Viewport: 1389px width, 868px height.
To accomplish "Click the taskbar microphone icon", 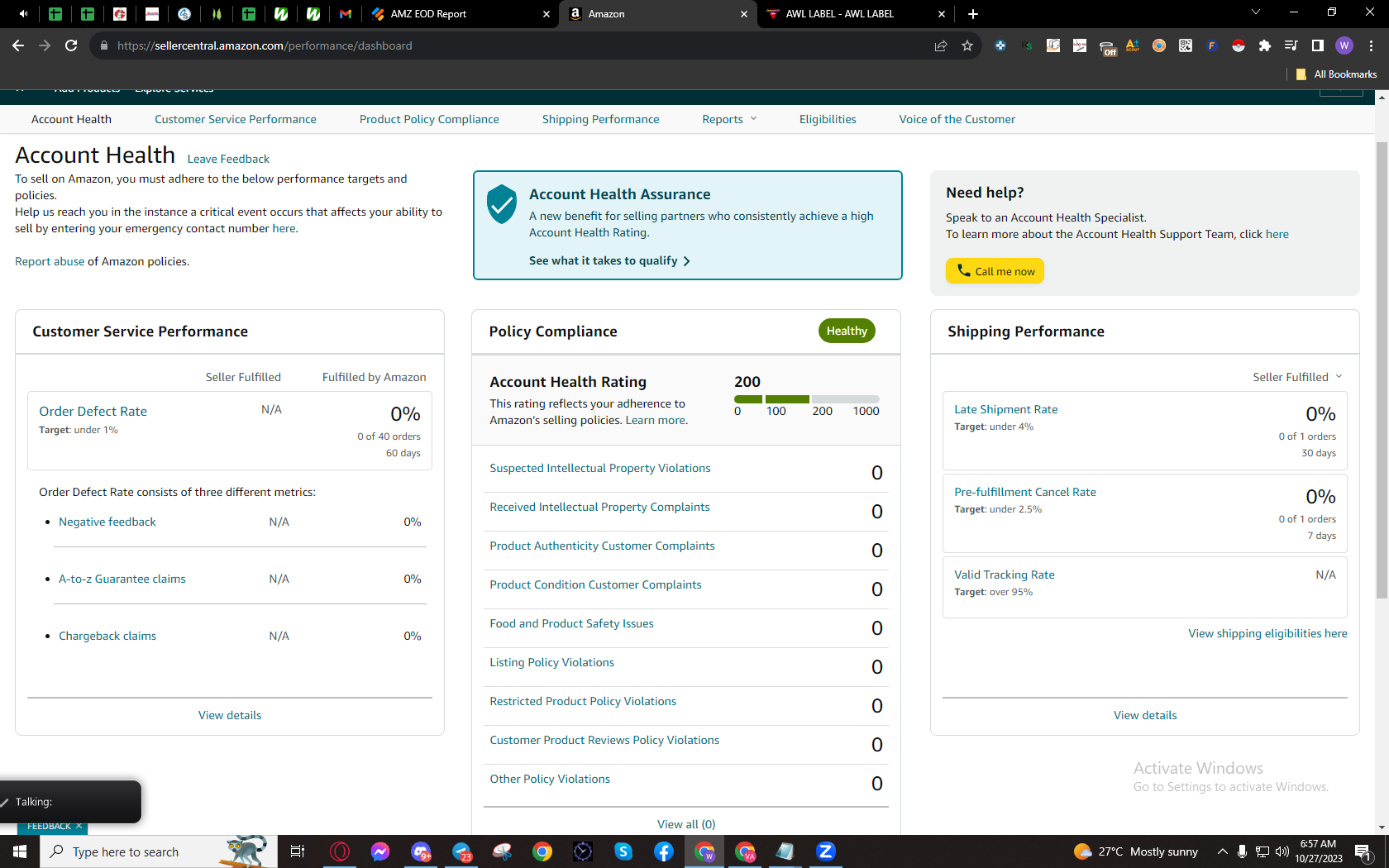I will point(1242,851).
